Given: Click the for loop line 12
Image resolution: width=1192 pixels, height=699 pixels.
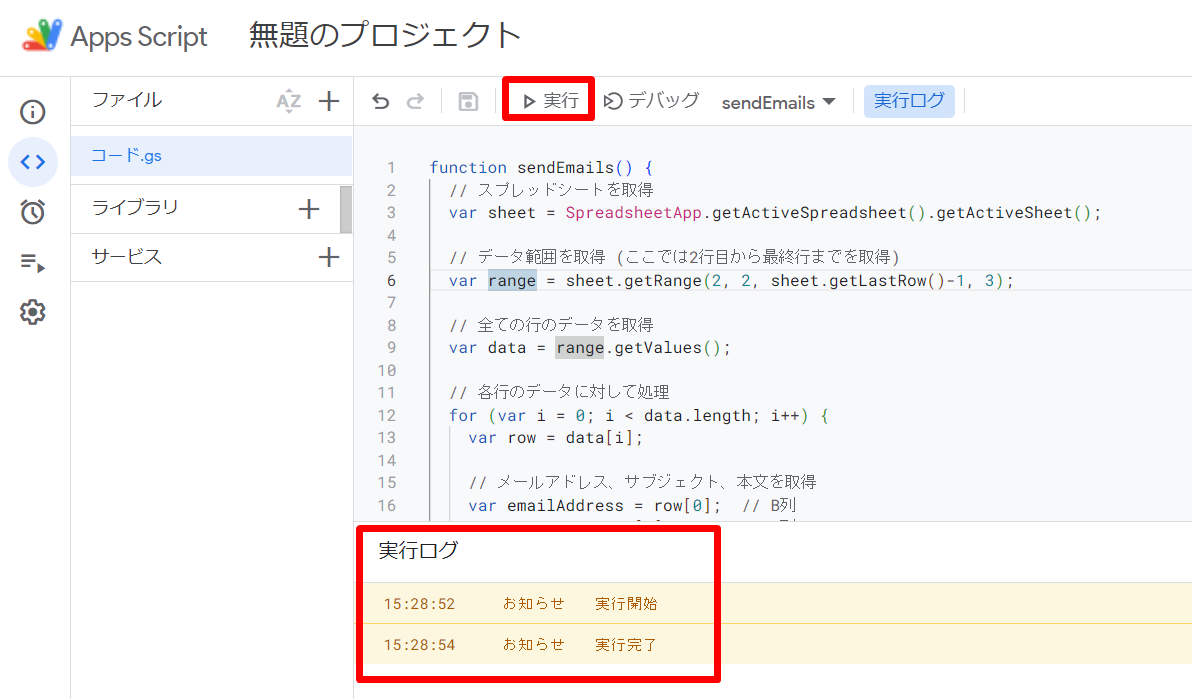Looking at the screenshot, I should point(639,415).
